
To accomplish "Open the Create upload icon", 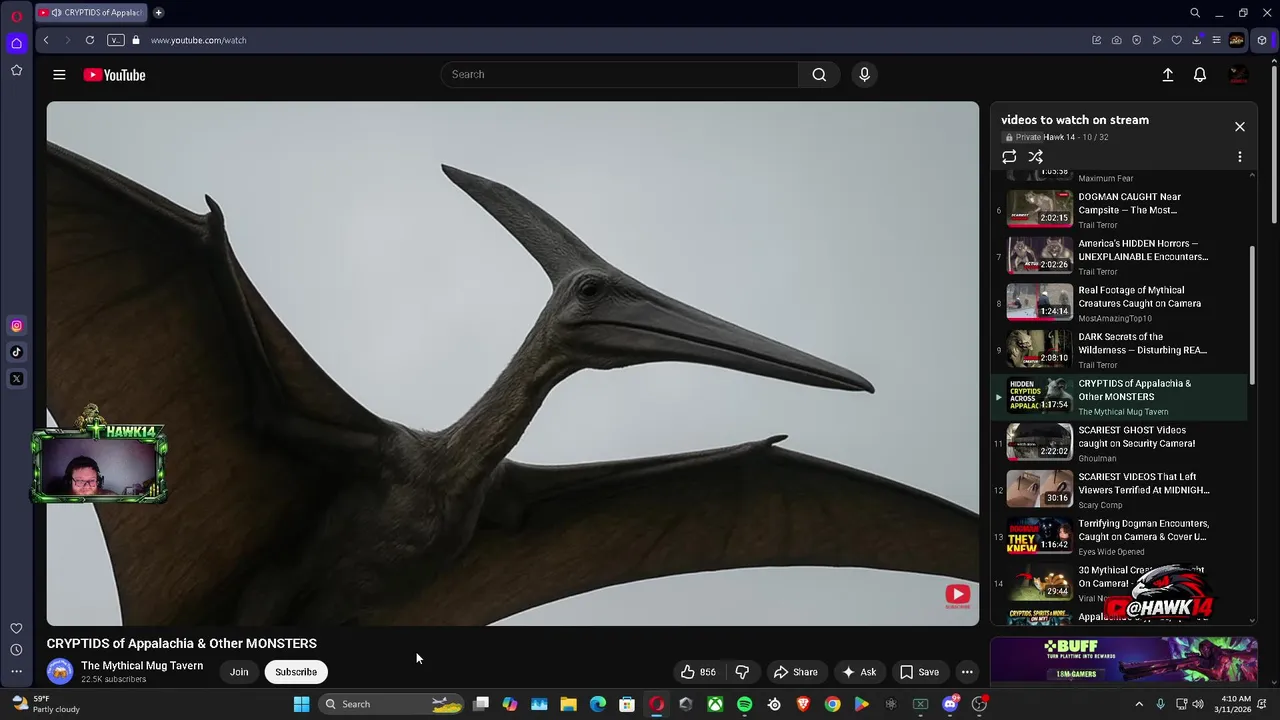I will coord(1167,75).
